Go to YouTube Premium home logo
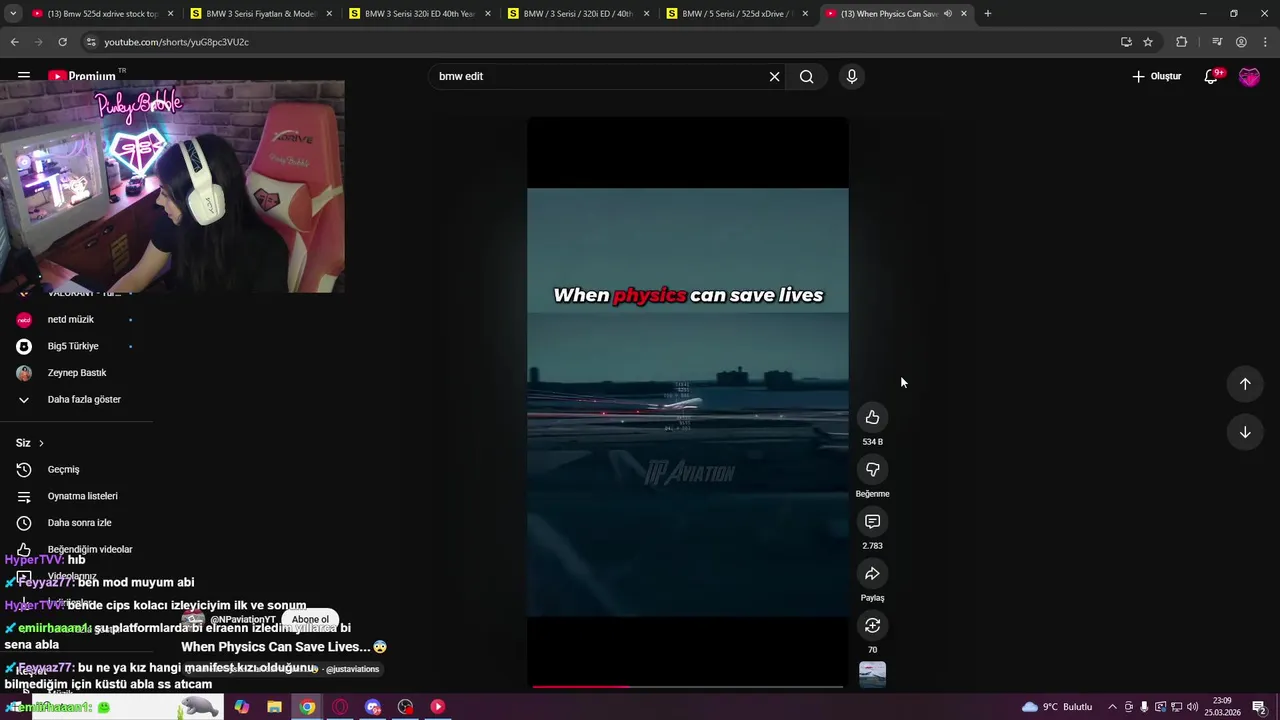The height and width of the screenshot is (720, 1280). point(82,76)
